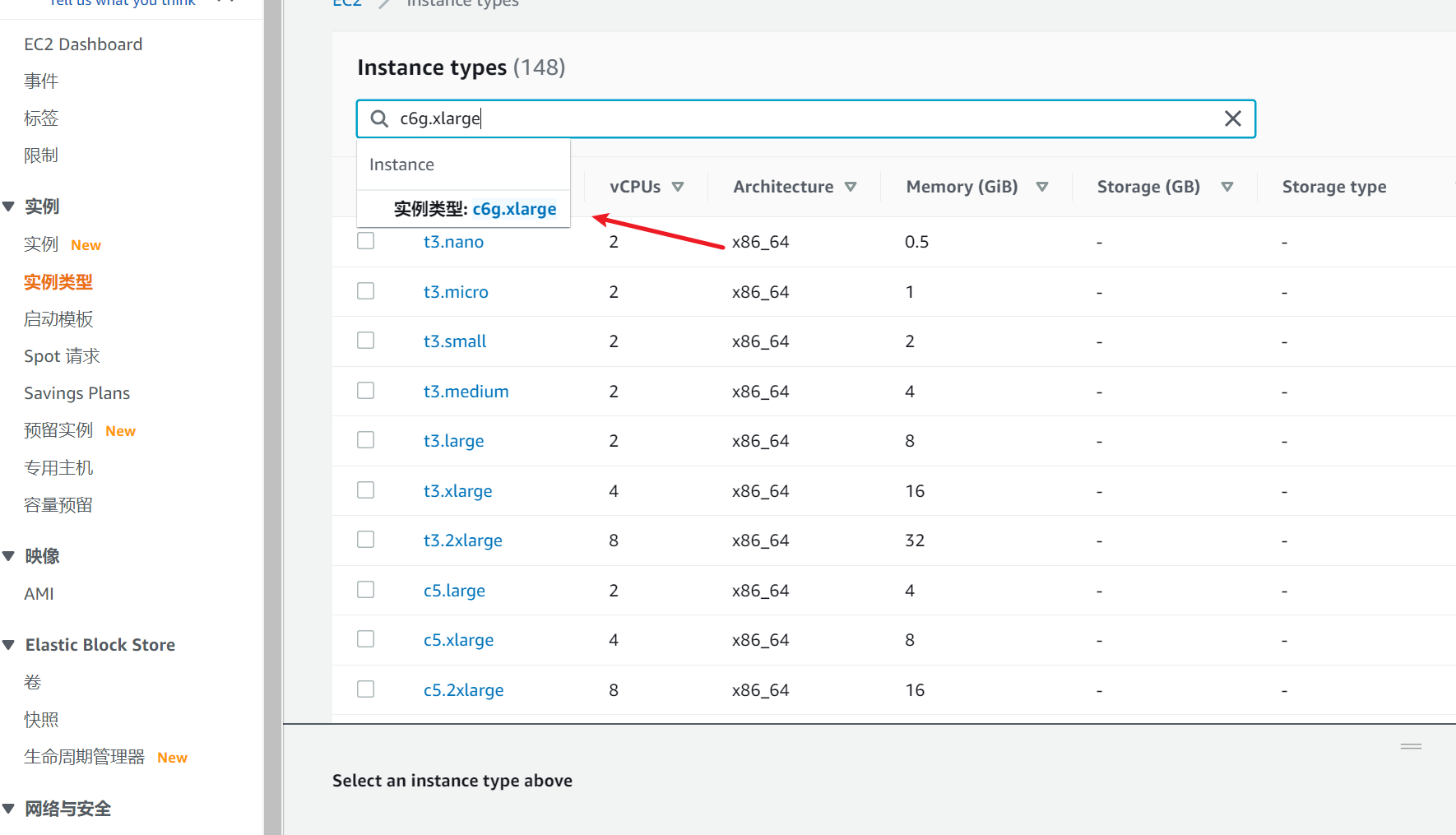
Task: Check the c5.large row checkbox
Action: (x=366, y=589)
